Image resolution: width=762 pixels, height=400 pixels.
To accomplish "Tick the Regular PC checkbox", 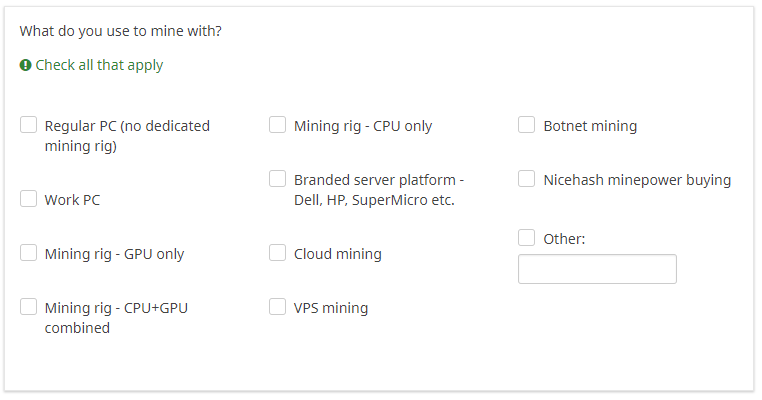I will click(28, 126).
